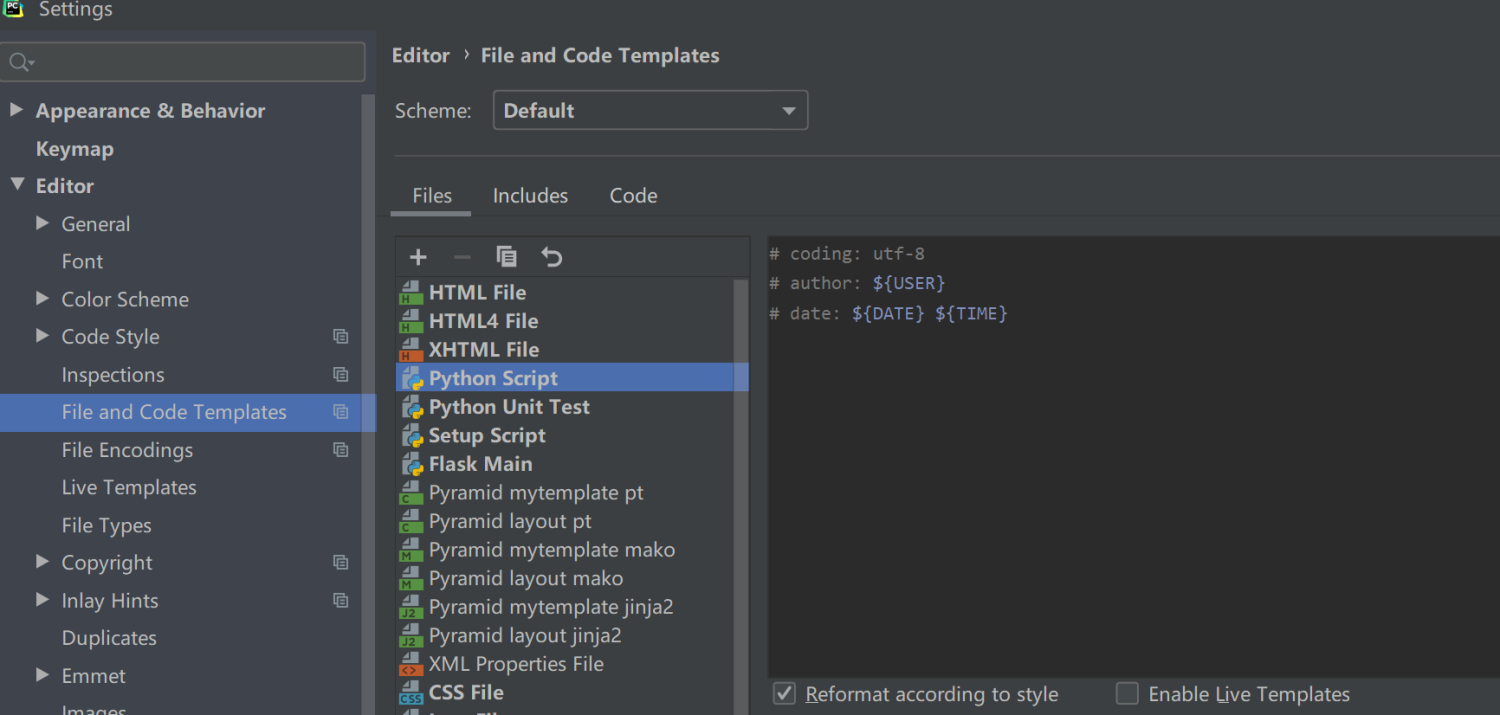Expand the Emmet node arrow
This screenshot has height=715, width=1500.
click(x=42, y=675)
